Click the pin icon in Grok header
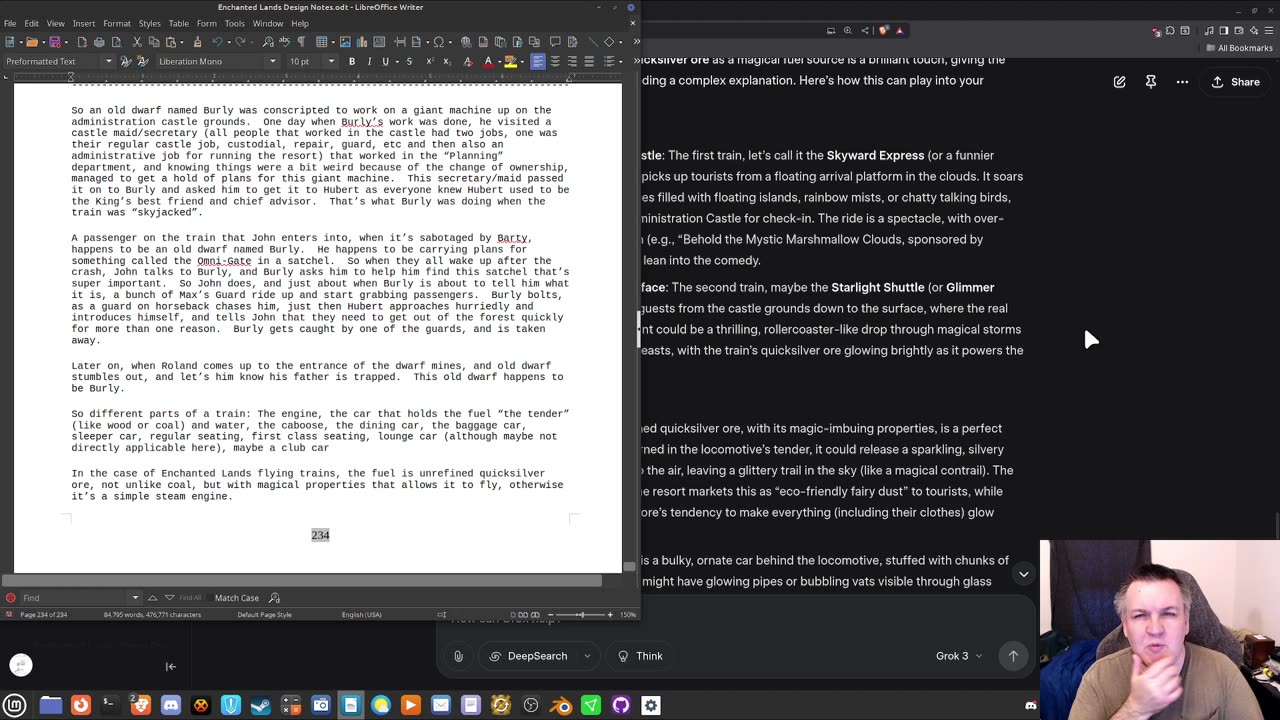 point(1151,82)
